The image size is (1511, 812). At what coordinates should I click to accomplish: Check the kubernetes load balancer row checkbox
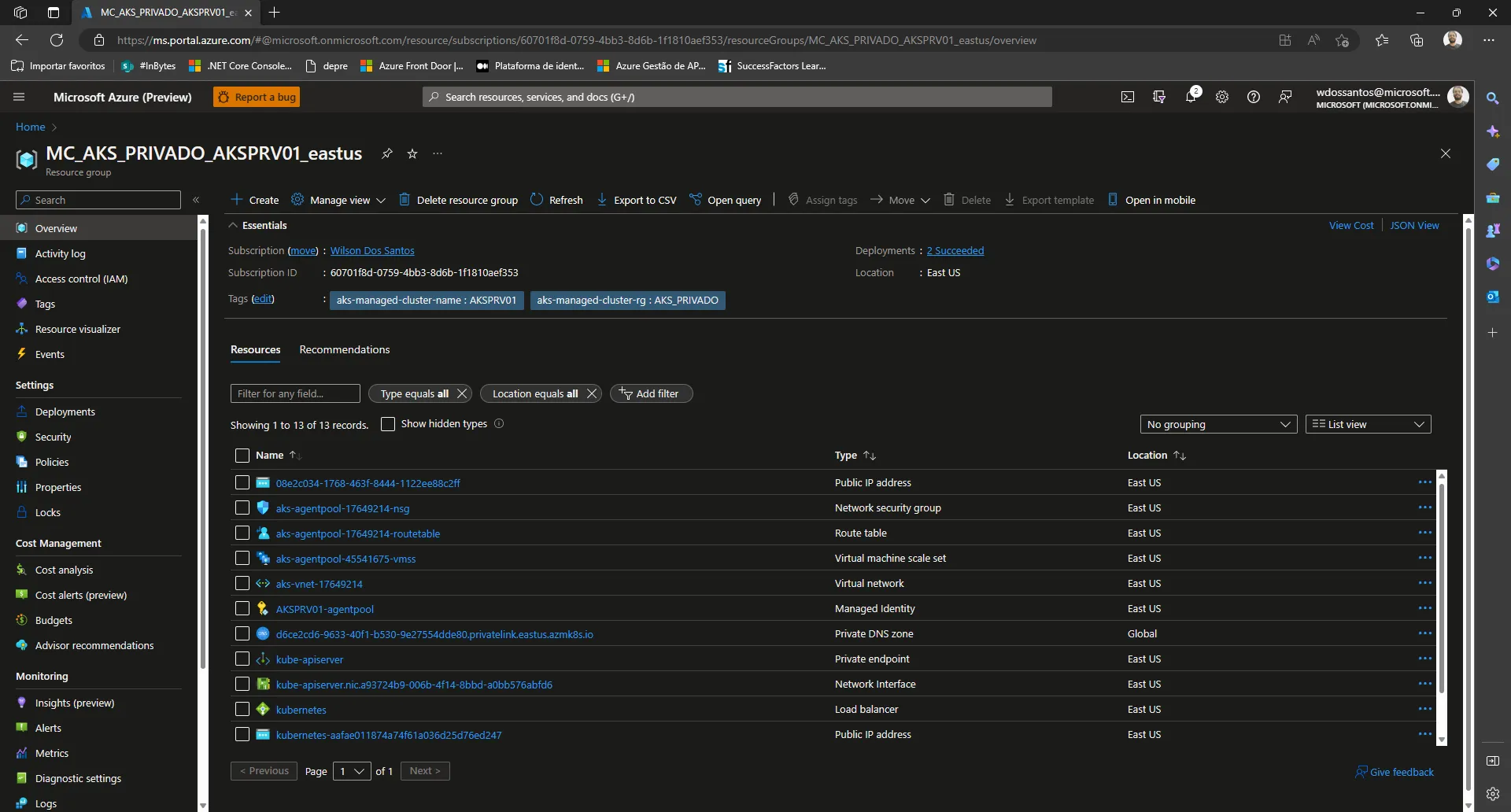[242, 709]
